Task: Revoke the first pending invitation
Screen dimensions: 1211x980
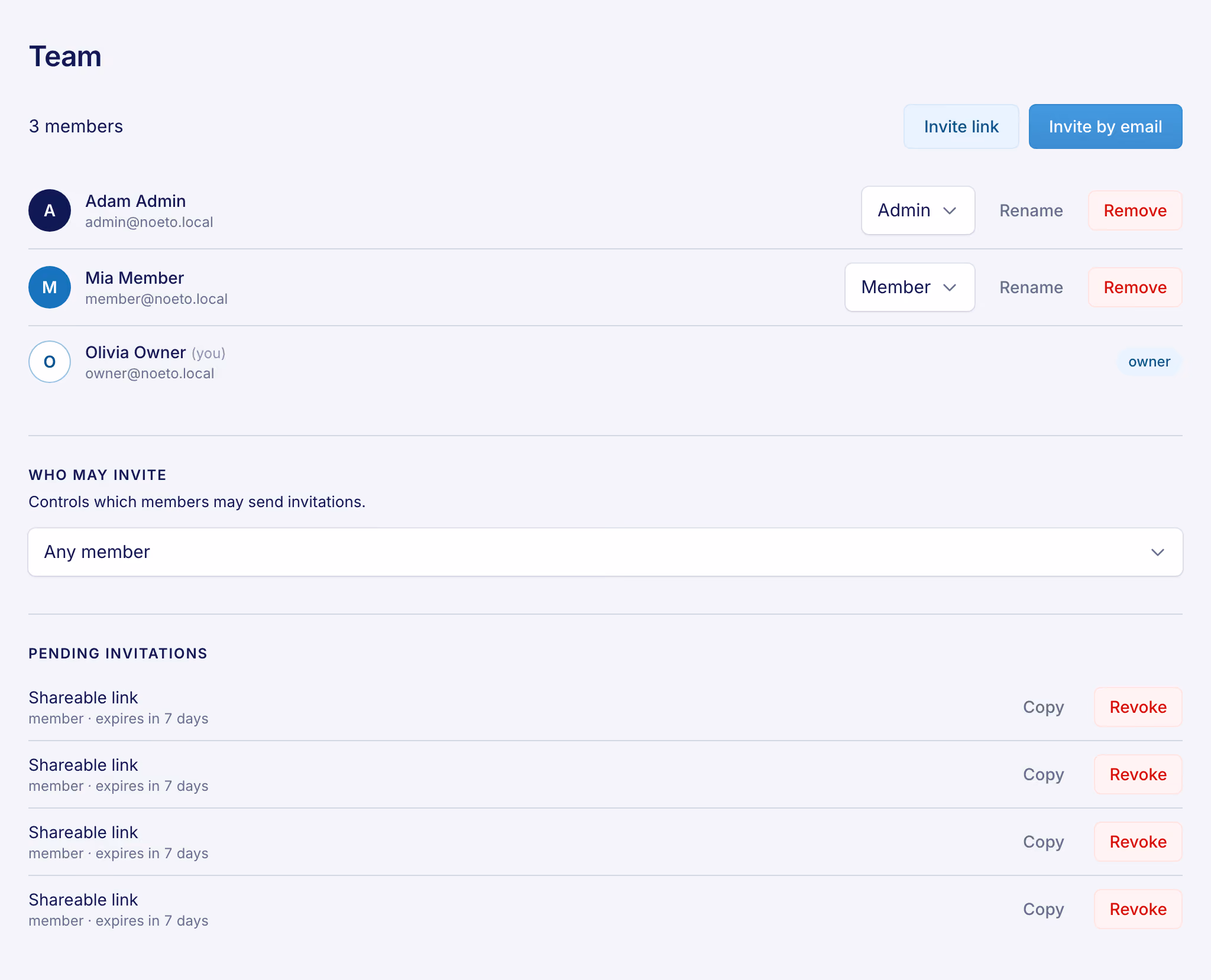Action: tap(1138, 707)
